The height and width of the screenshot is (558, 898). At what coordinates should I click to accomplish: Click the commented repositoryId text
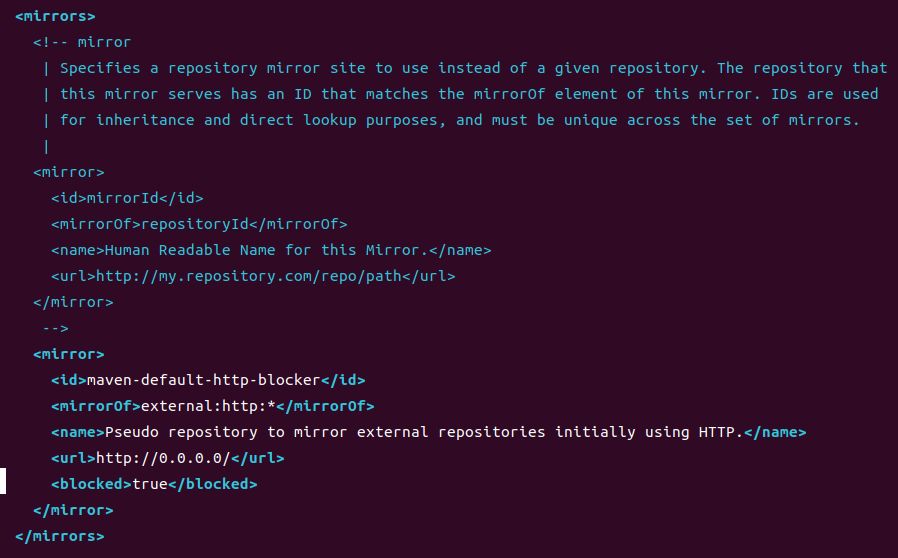point(195,224)
